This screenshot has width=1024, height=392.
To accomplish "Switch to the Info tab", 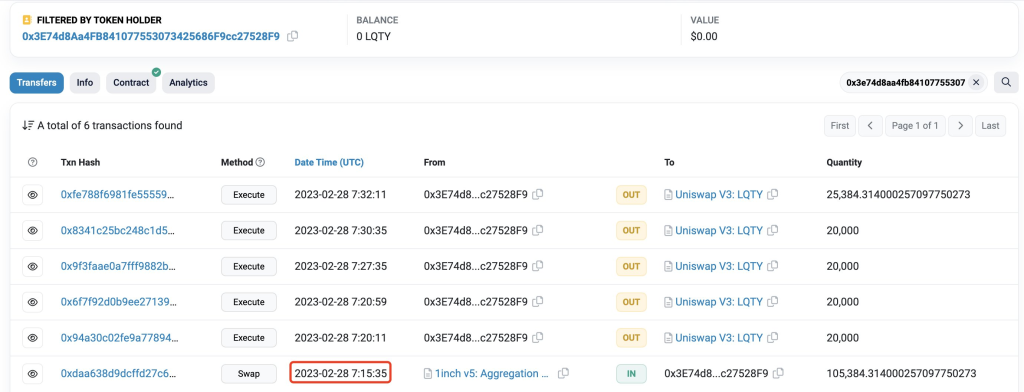I will point(85,83).
